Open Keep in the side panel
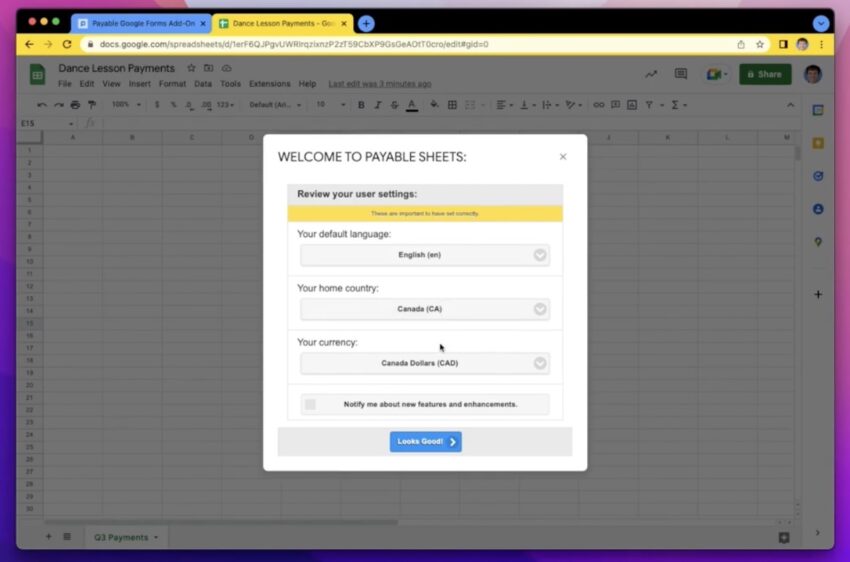 click(x=818, y=143)
